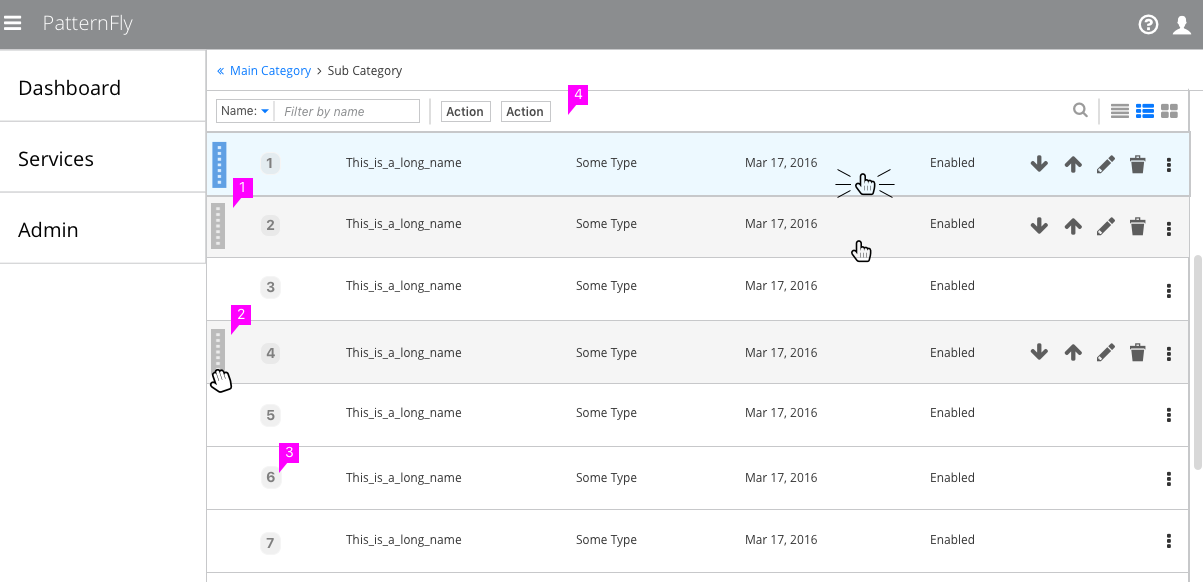This screenshot has height=582, width=1203.
Task: Open kebab menu for row 7
Action: click(1169, 541)
